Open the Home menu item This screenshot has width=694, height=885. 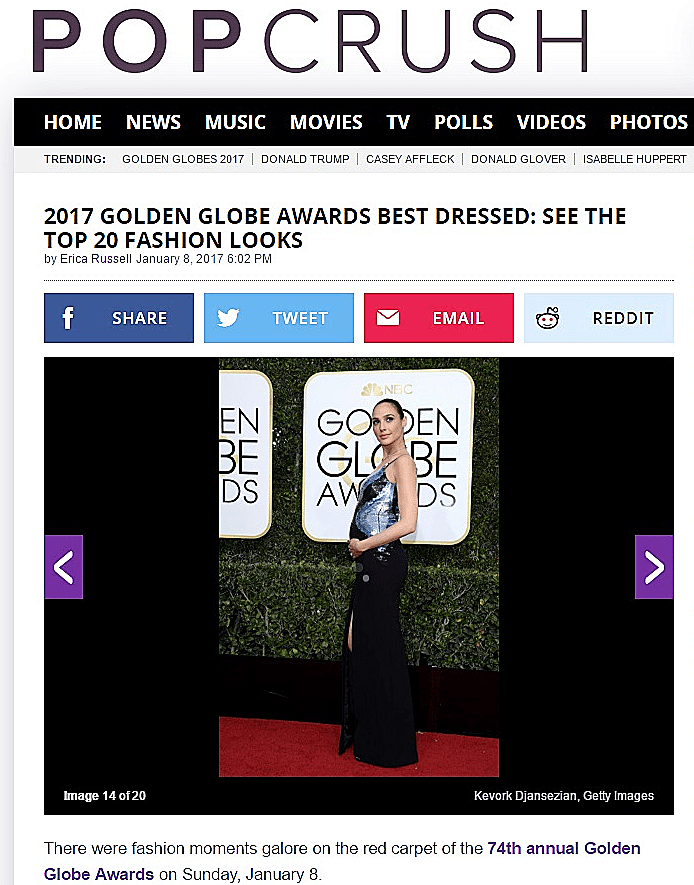pos(73,122)
